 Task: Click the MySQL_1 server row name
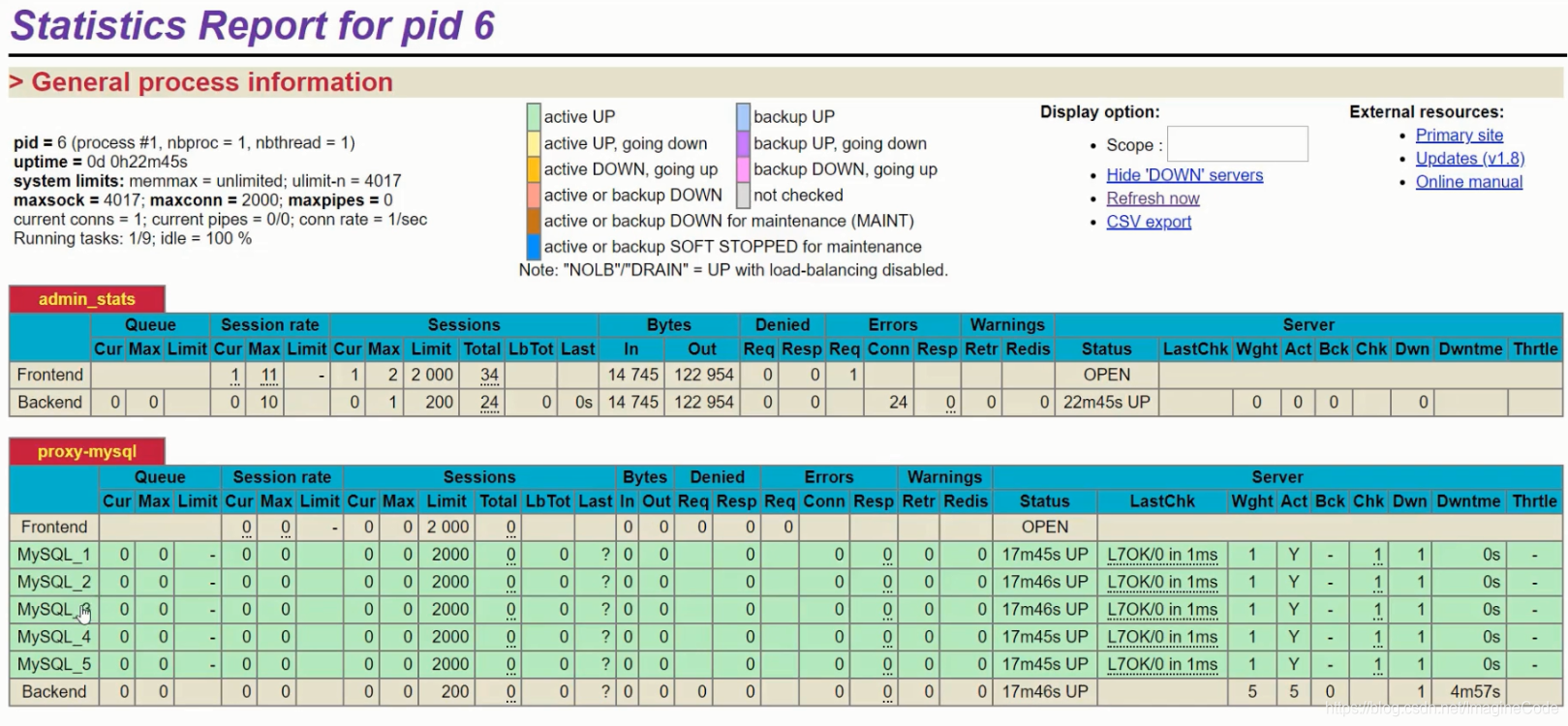click(54, 555)
